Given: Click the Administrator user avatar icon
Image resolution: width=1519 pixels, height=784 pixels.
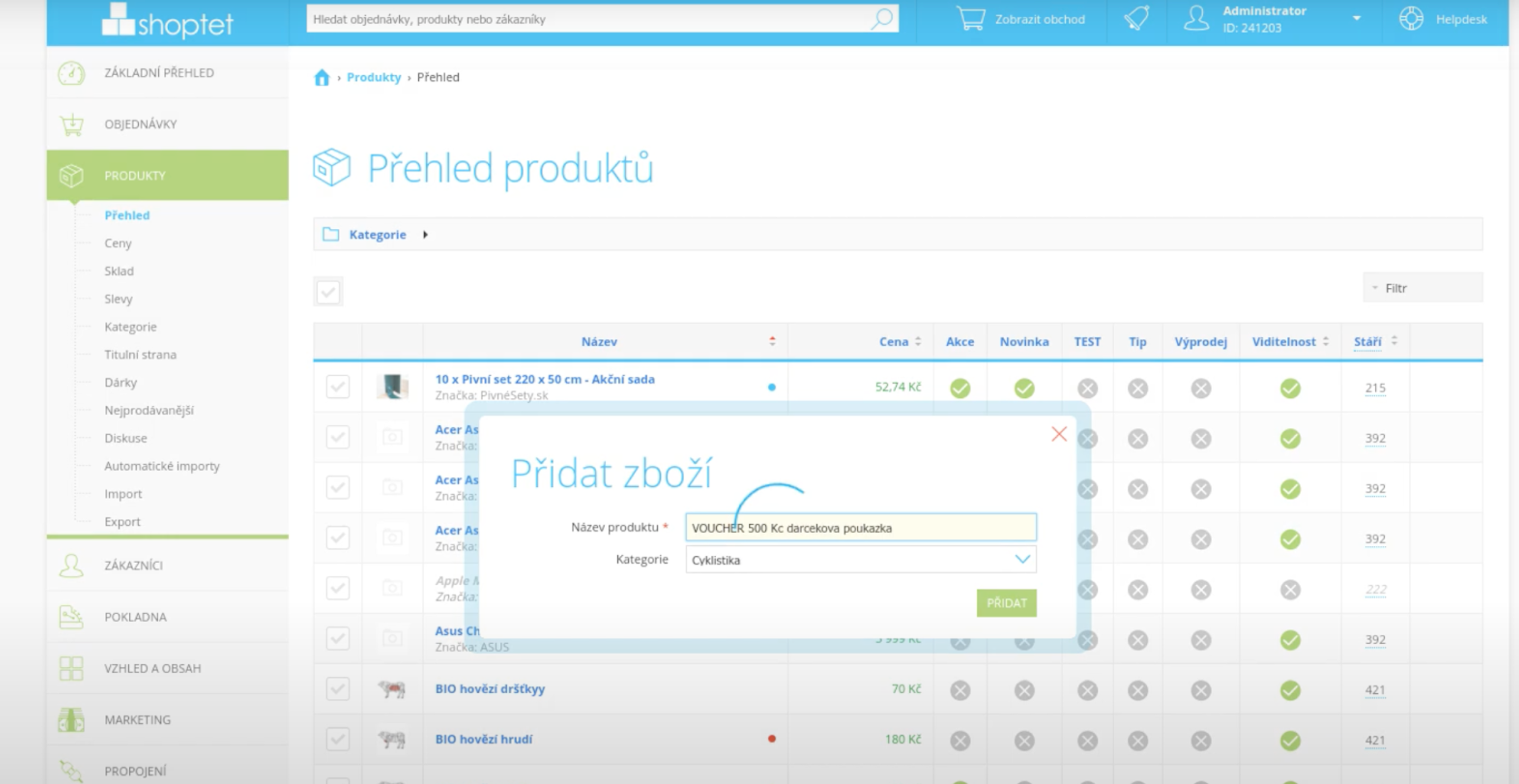Looking at the screenshot, I should pyautogui.click(x=1196, y=18).
